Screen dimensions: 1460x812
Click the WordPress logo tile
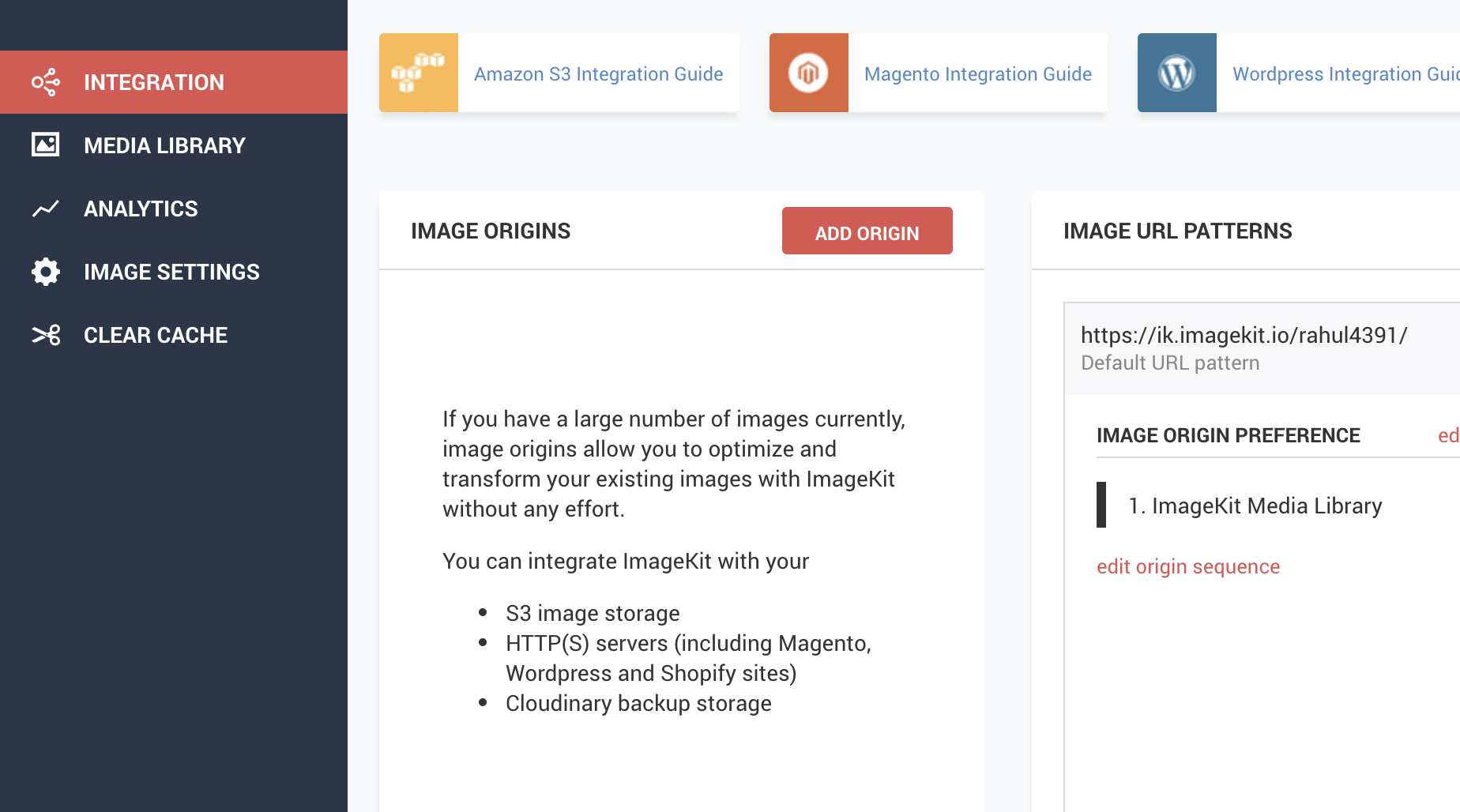[1177, 73]
